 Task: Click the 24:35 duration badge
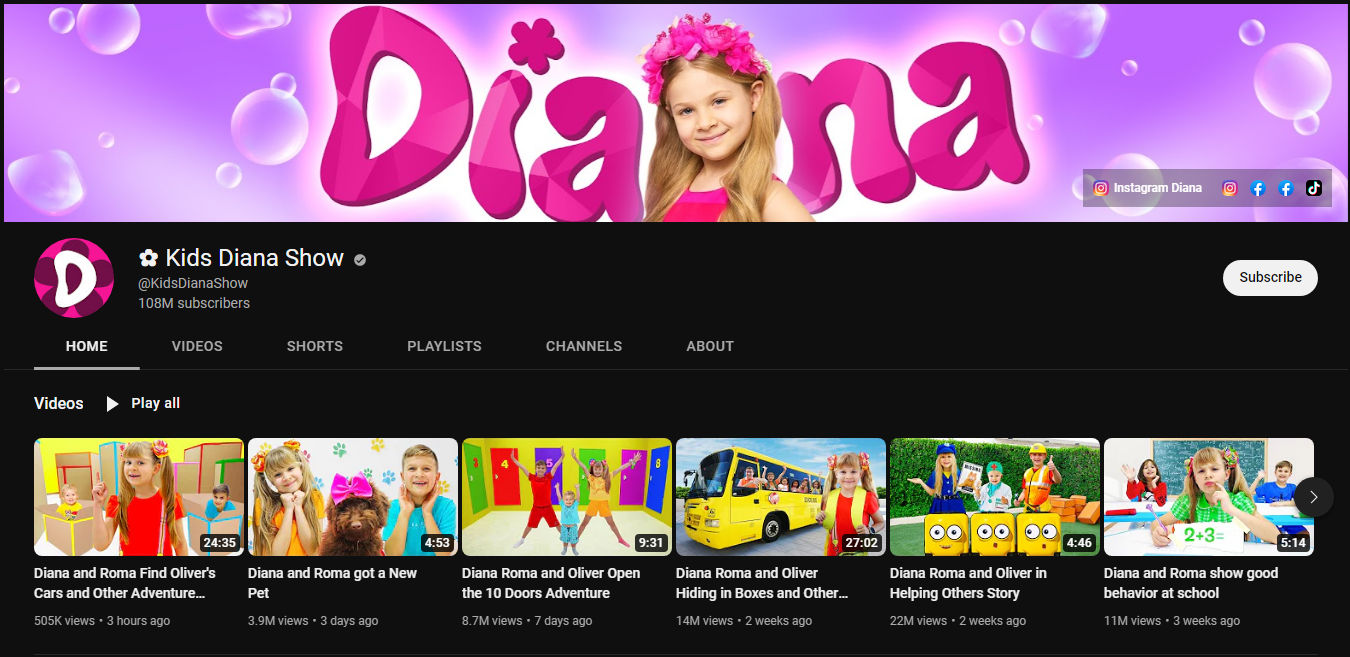click(x=219, y=543)
